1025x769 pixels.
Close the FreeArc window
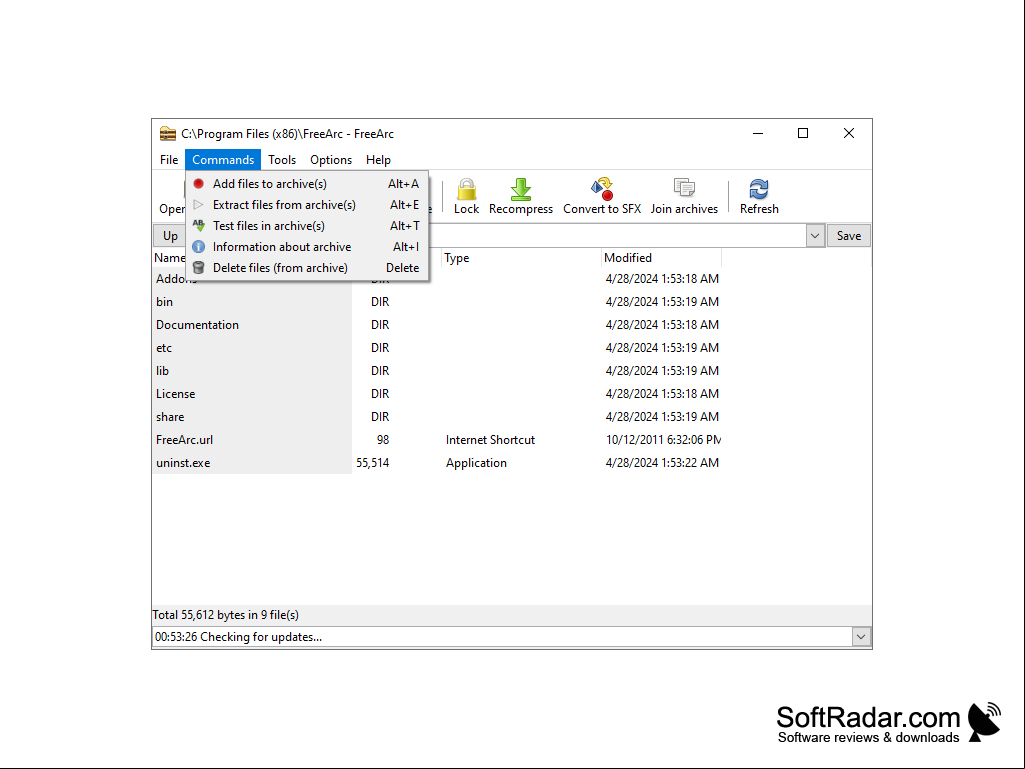pyautogui.click(x=849, y=133)
